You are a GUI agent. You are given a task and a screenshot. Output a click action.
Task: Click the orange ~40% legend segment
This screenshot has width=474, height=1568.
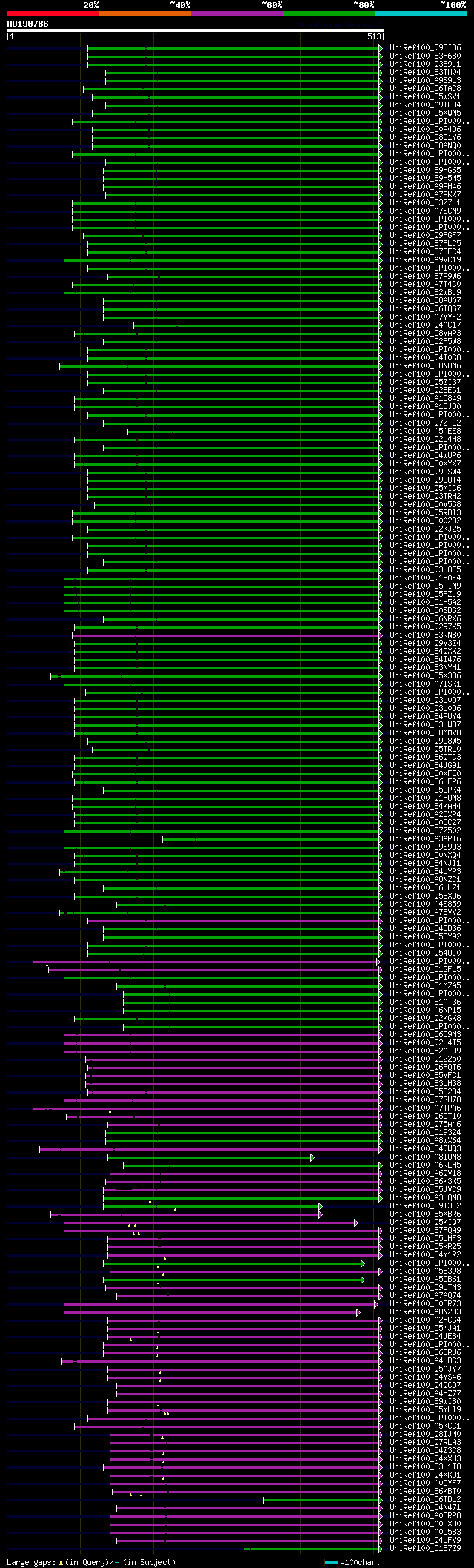pyautogui.click(x=145, y=13)
